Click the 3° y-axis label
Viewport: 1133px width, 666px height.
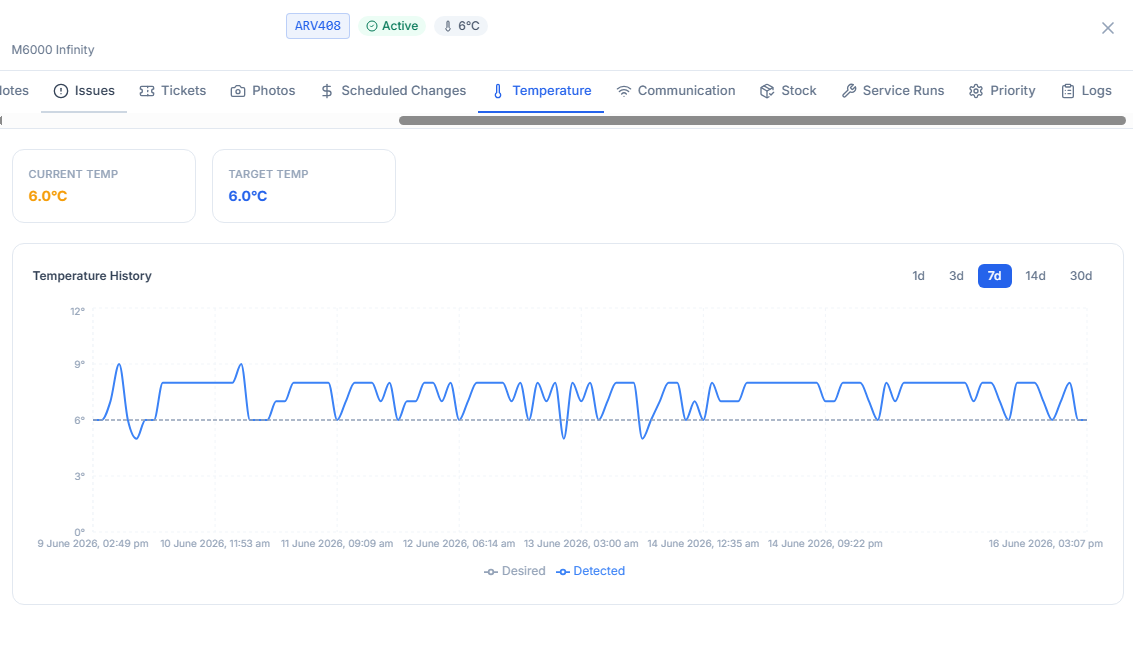click(x=79, y=476)
